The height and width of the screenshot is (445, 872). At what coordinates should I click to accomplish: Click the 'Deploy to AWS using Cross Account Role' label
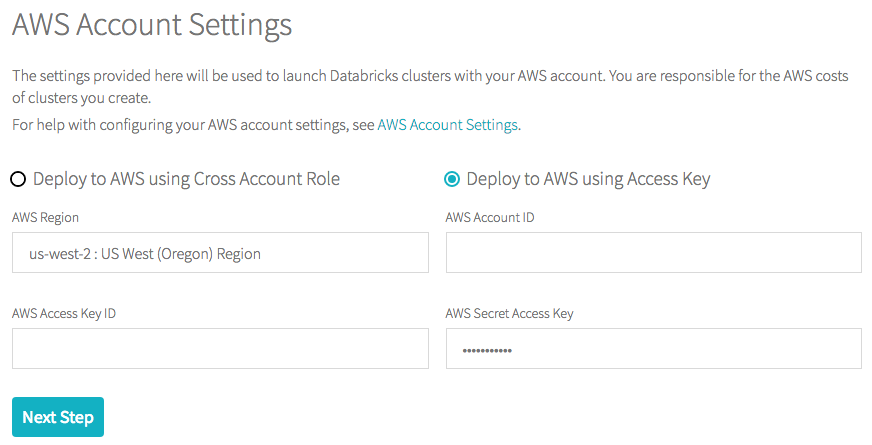[186, 179]
